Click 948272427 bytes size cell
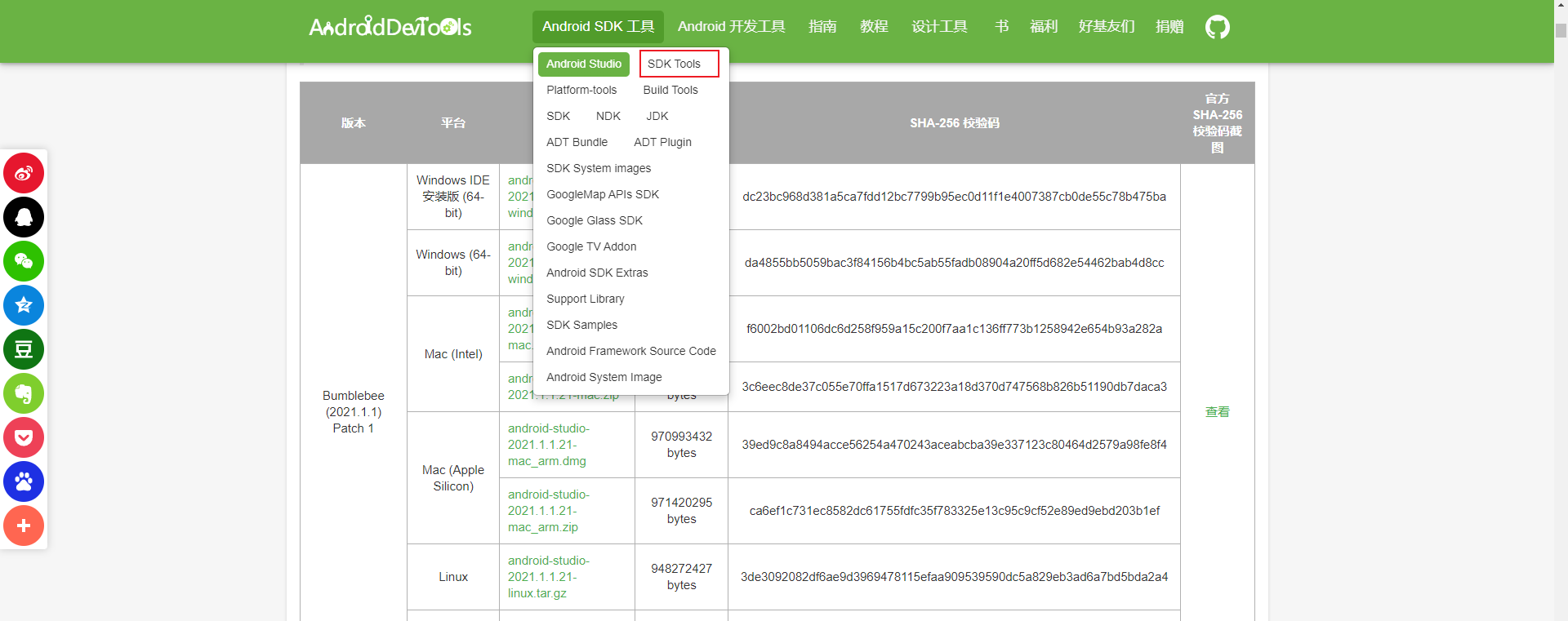Screen dimensions: 1568x621 681,577
